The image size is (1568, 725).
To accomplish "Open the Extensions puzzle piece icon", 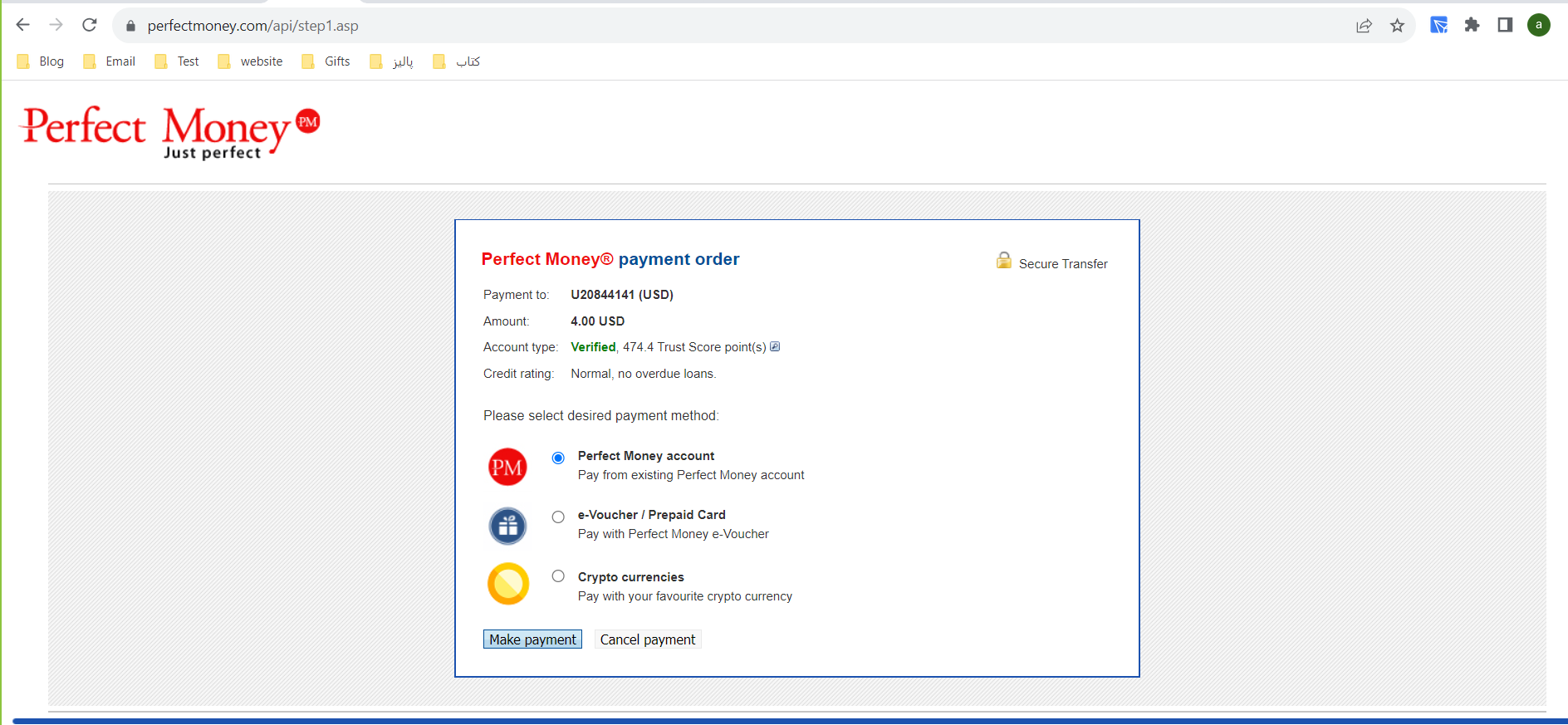I will [x=1472, y=25].
